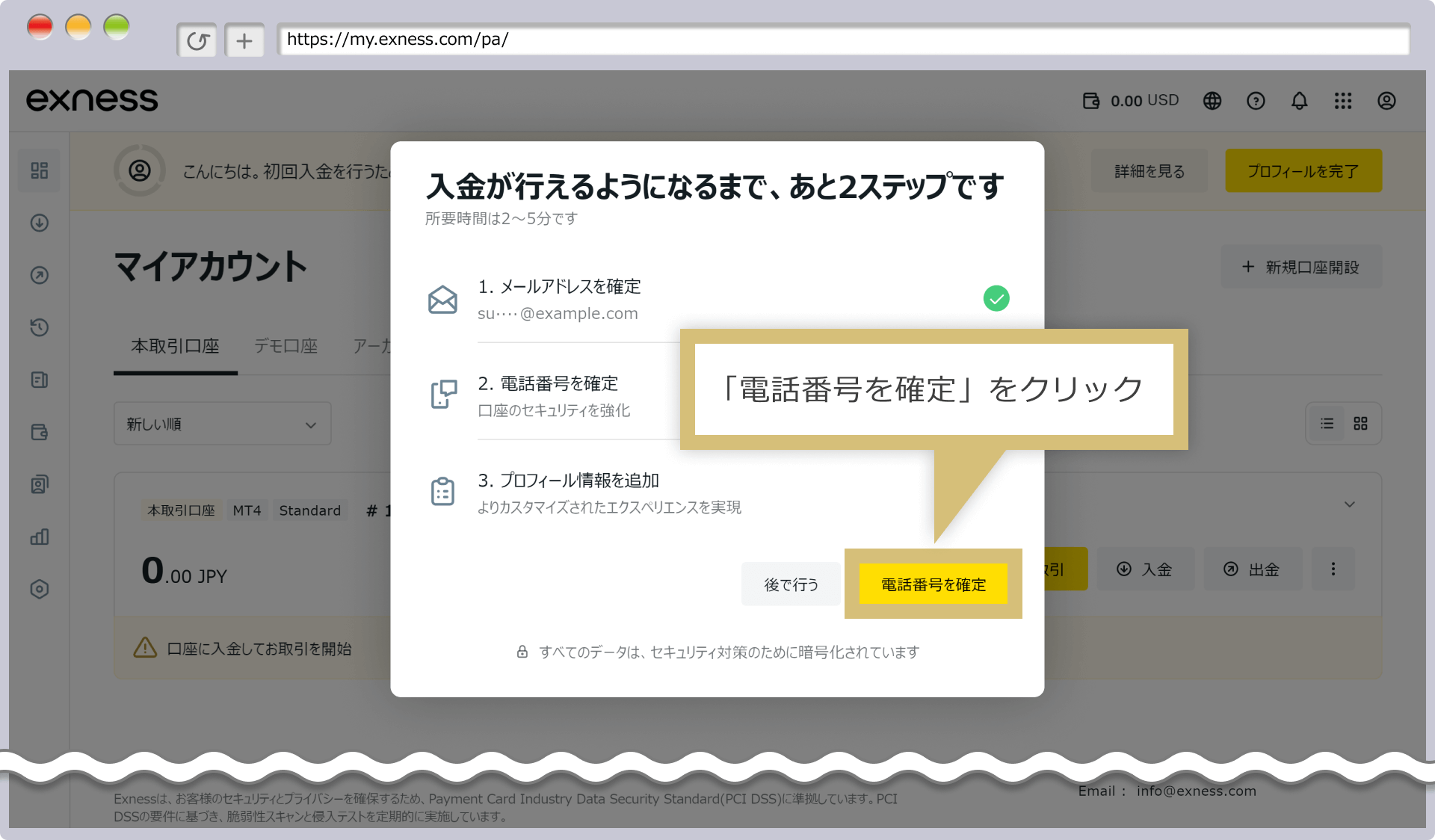The height and width of the screenshot is (840, 1435).
Task: Click the profile avatar beside the greeting banner
Action: click(x=140, y=170)
